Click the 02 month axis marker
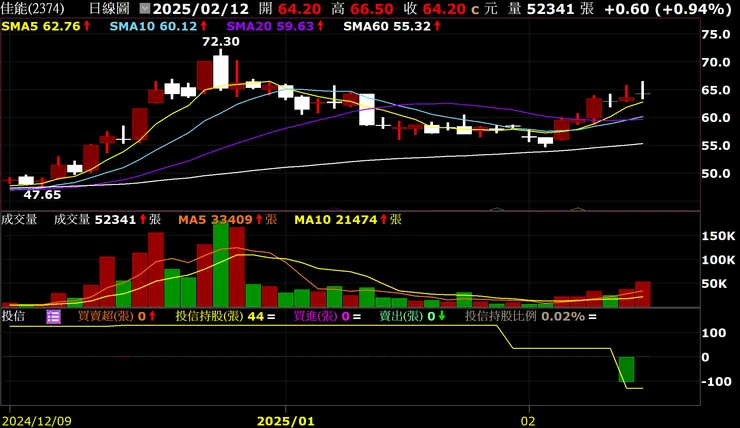The width and height of the screenshot is (740, 428). pyautogui.click(x=528, y=421)
